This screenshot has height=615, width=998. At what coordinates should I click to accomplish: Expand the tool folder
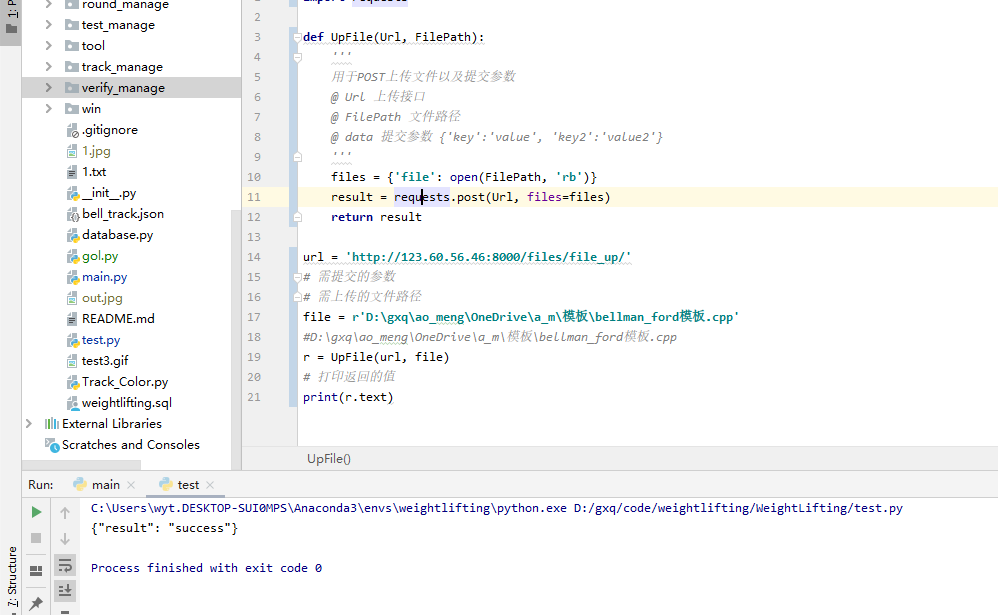(48, 46)
